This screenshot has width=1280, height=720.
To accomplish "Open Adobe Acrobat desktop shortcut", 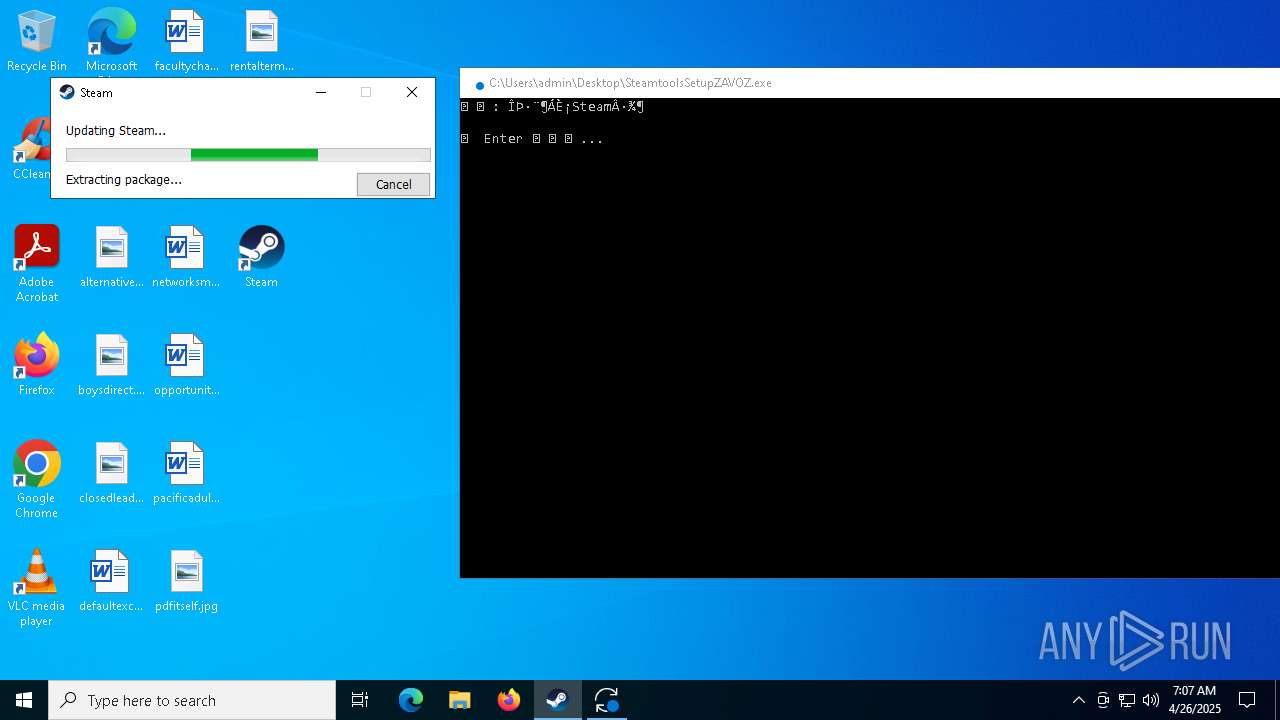I will [x=37, y=264].
